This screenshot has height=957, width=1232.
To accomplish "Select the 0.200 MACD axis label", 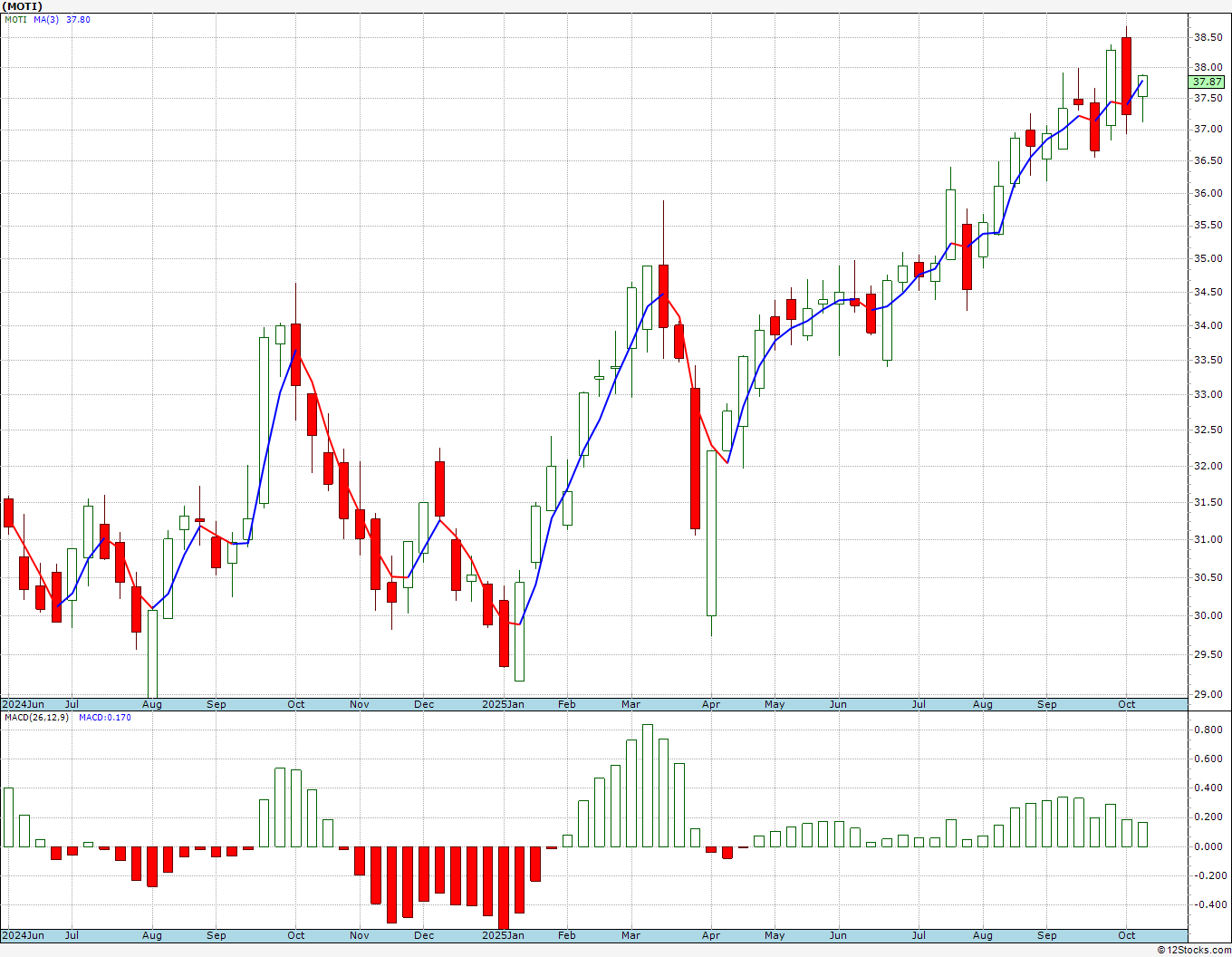I will [x=1208, y=817].
